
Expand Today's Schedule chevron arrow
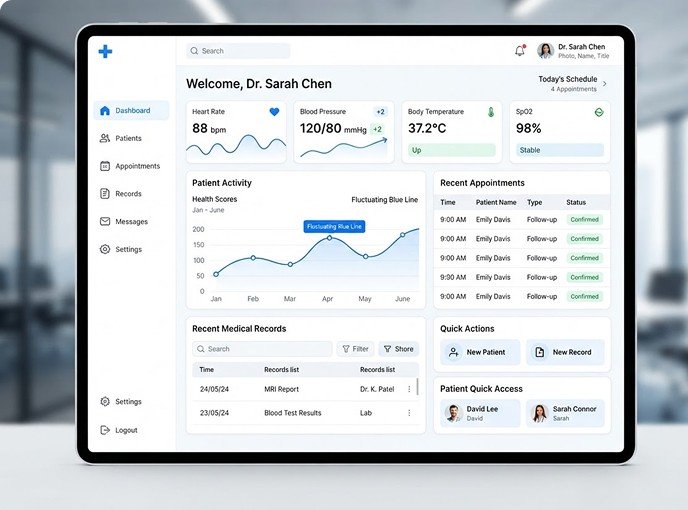[x=605, y=83]
